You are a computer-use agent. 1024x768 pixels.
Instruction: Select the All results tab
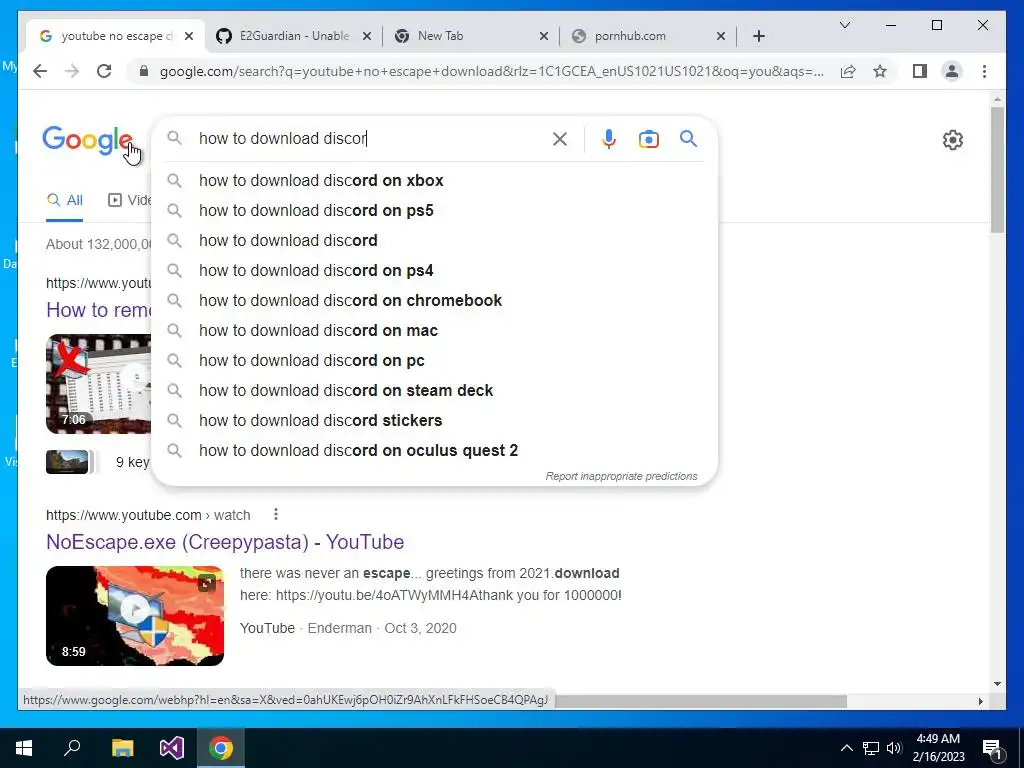tap(65, 200)
